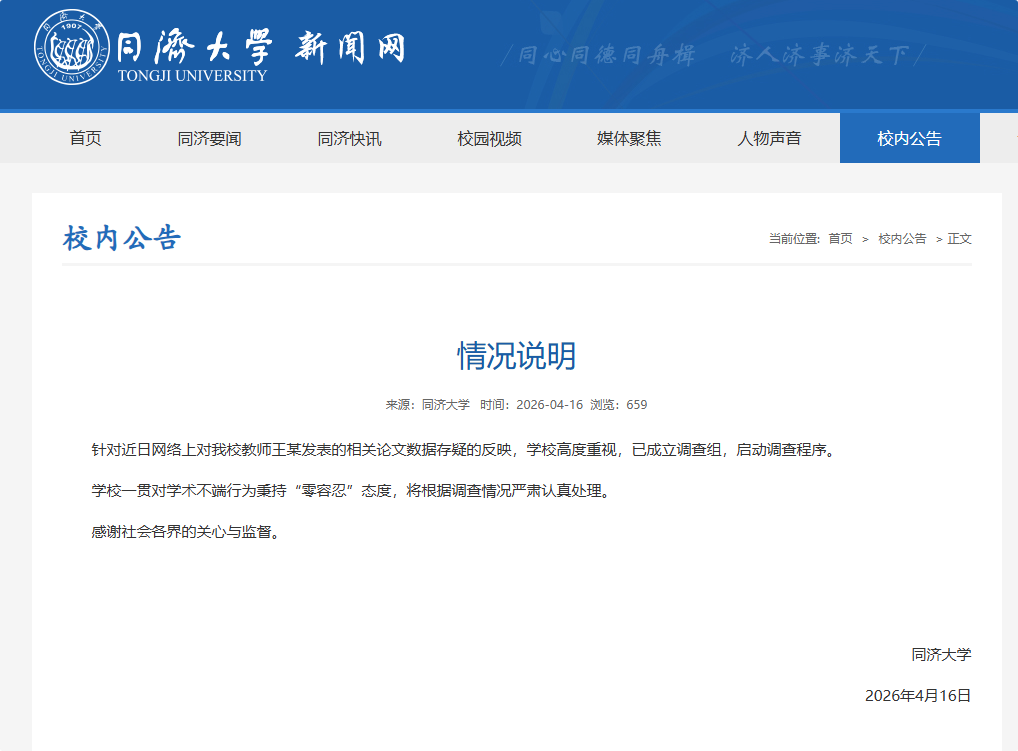Click the publish time 2026-04-16

(551, 405)
